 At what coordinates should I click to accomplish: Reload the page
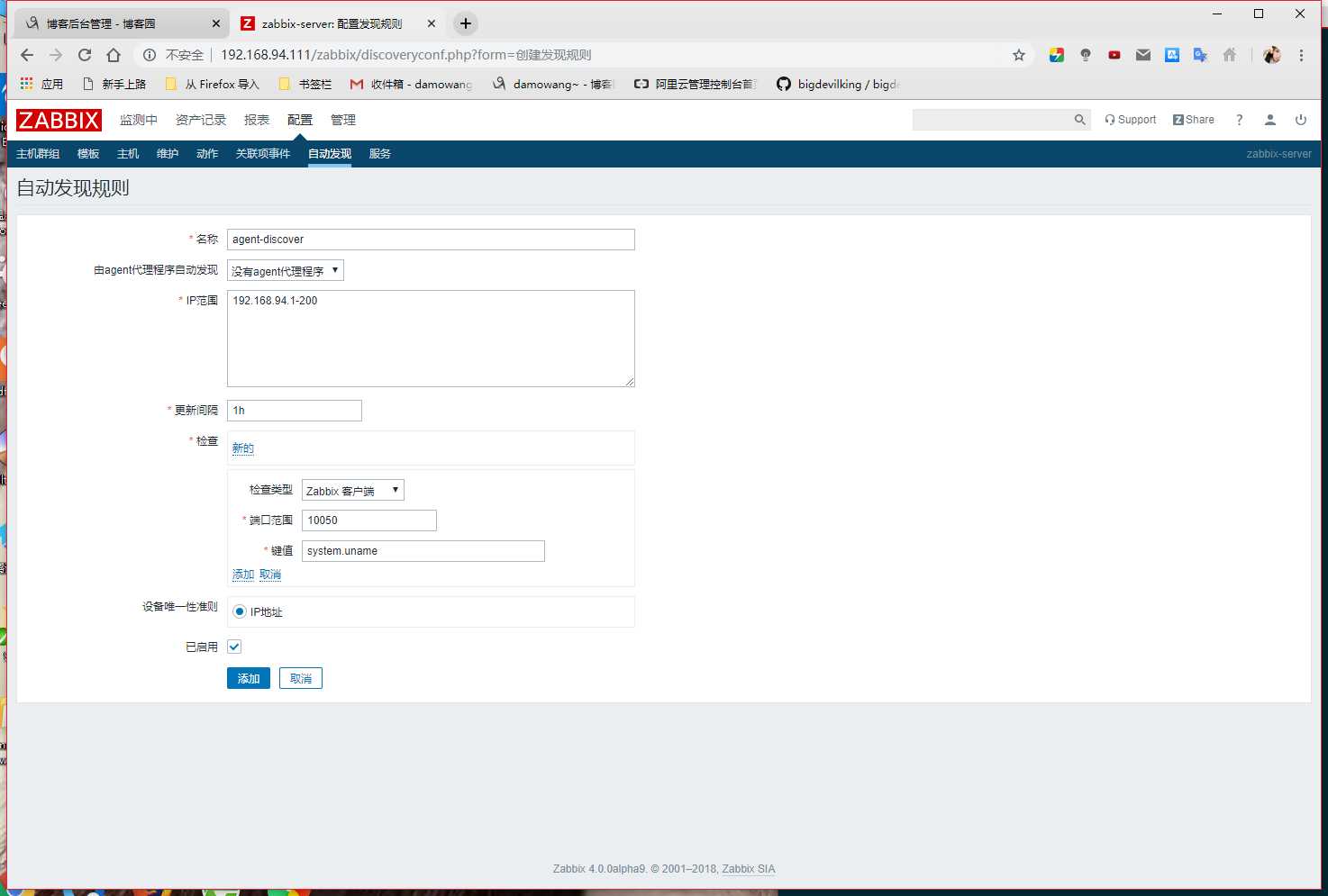[85, 55]
